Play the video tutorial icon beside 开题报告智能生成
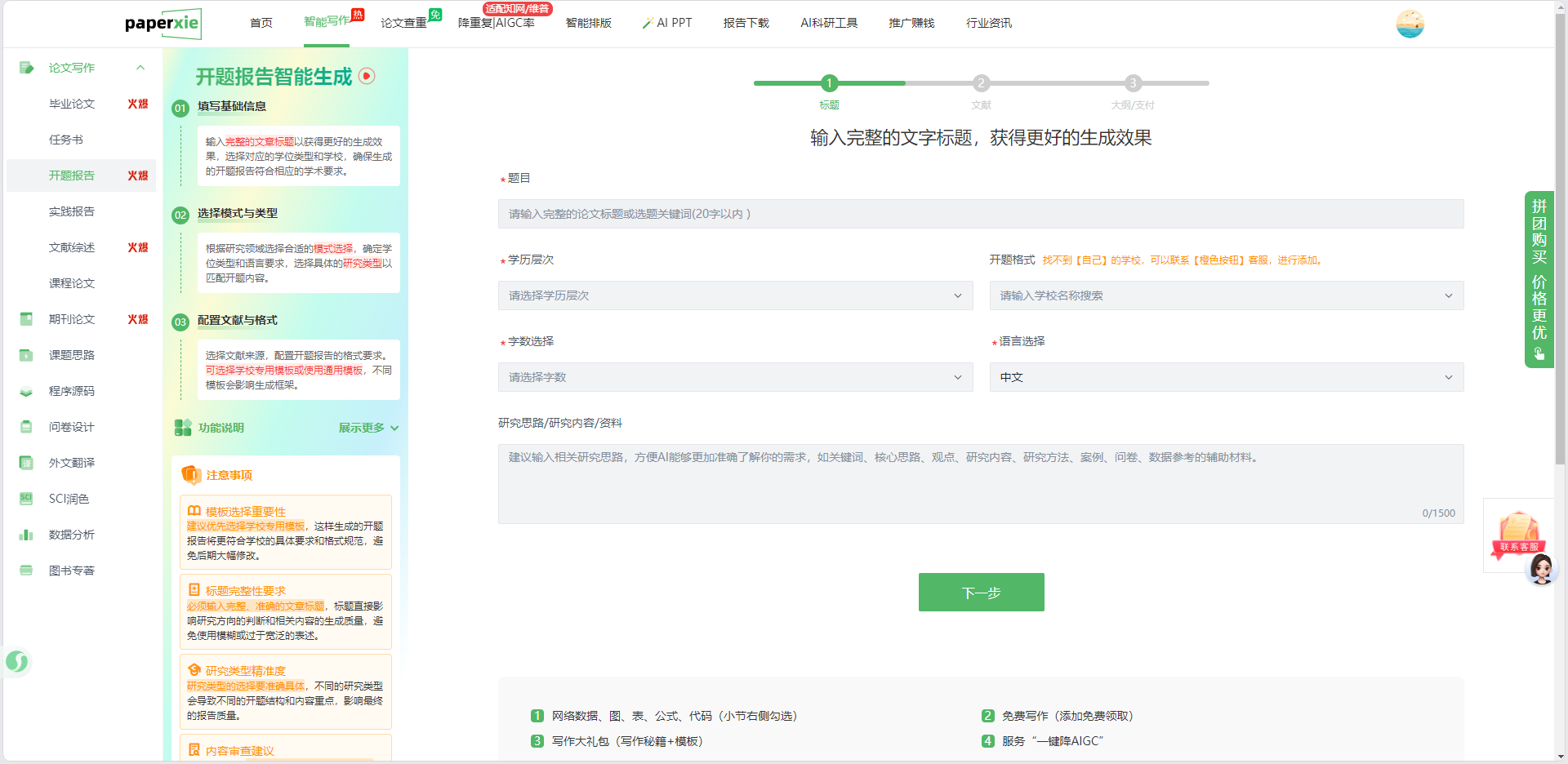 tap(367, 76)
